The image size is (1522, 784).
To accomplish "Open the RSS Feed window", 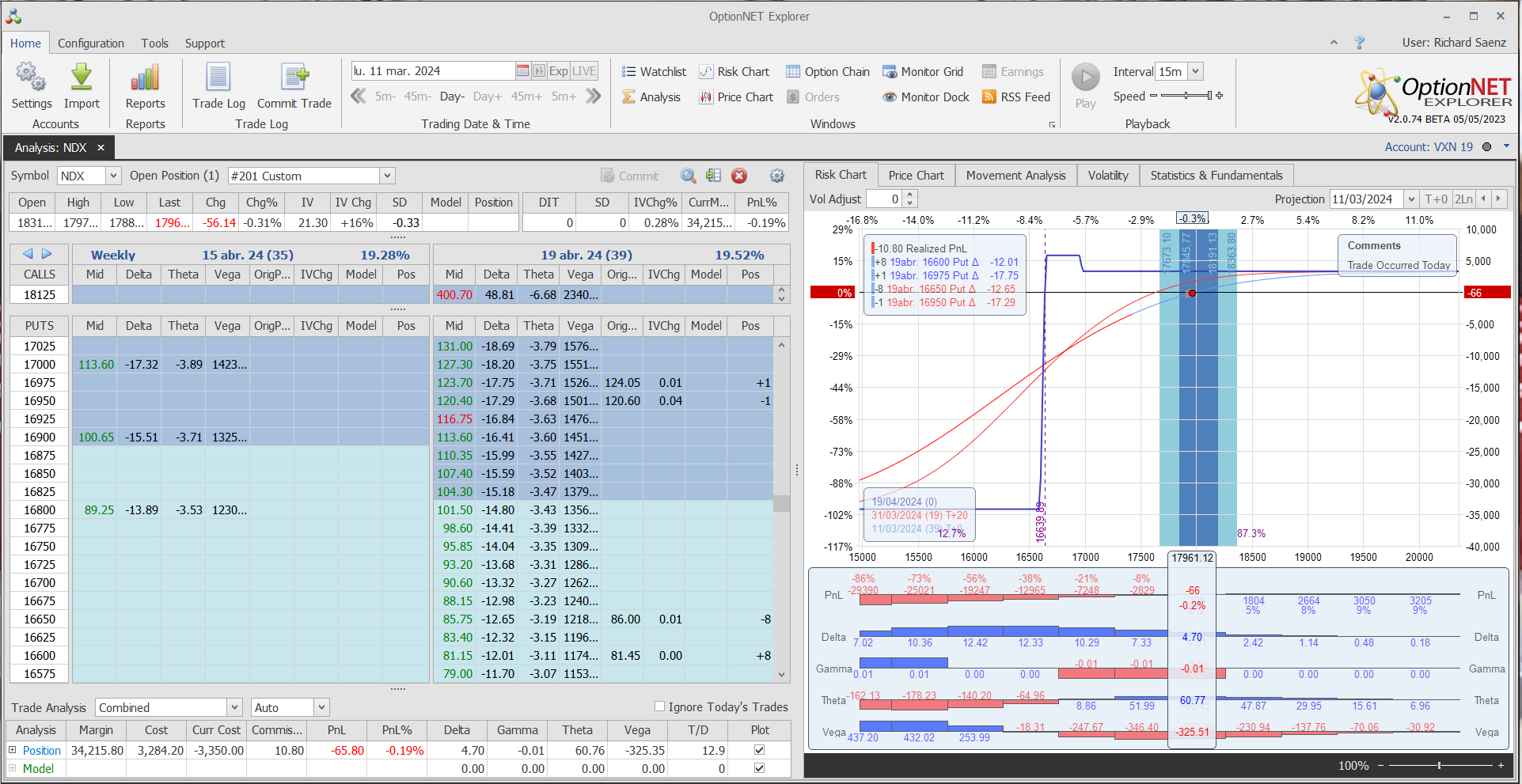I will pos(1015,97).
